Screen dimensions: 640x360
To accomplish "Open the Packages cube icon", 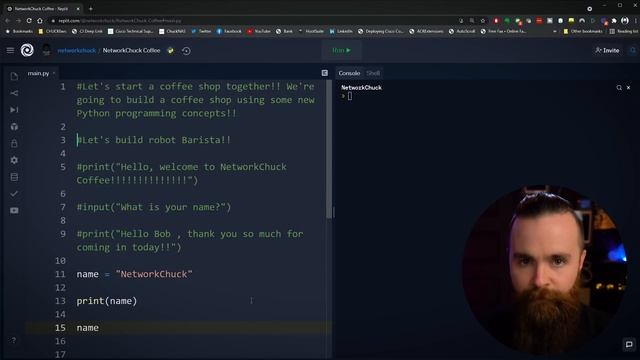I will pos(14,127).
